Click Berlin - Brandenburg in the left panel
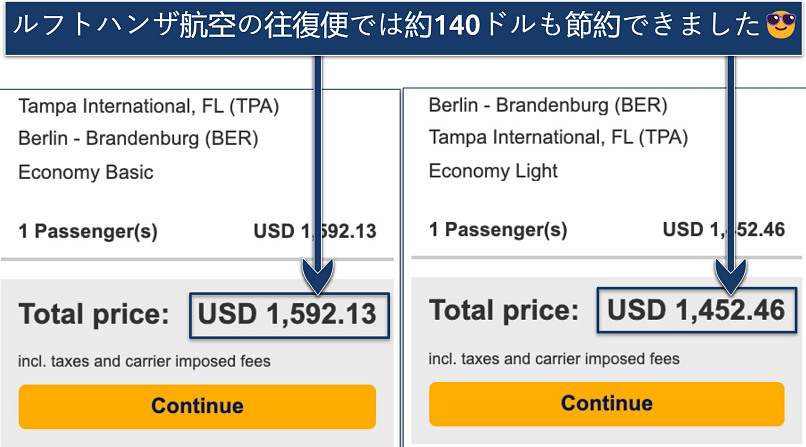 coord(138,138)
